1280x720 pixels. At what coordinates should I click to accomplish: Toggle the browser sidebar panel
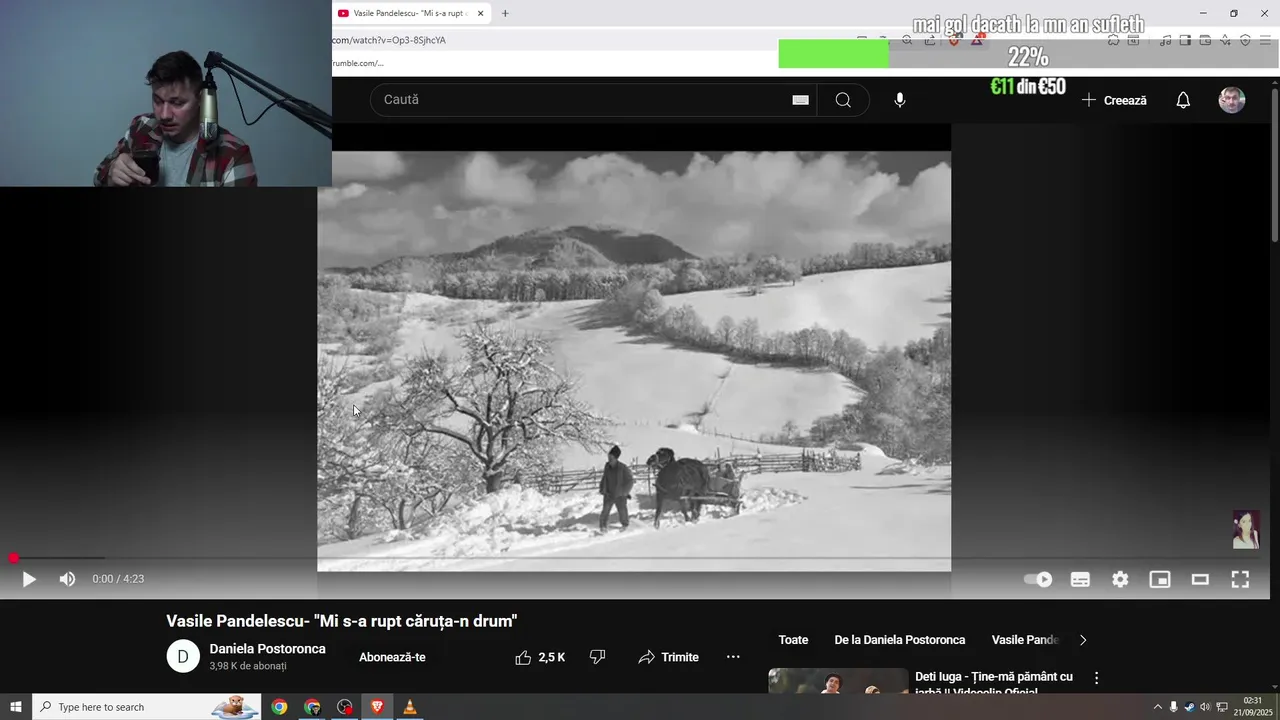1185,40
